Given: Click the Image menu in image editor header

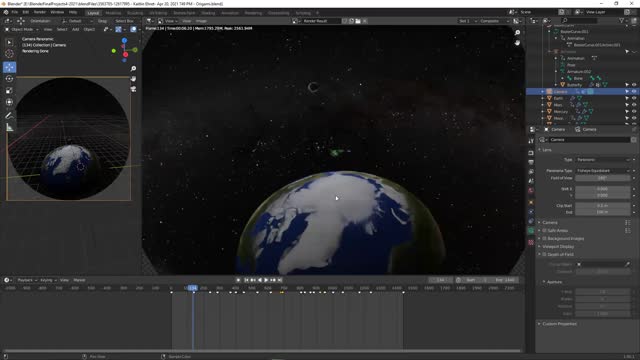Looking at the screenshot, I should pyautogui.click(x=201, y=21).
